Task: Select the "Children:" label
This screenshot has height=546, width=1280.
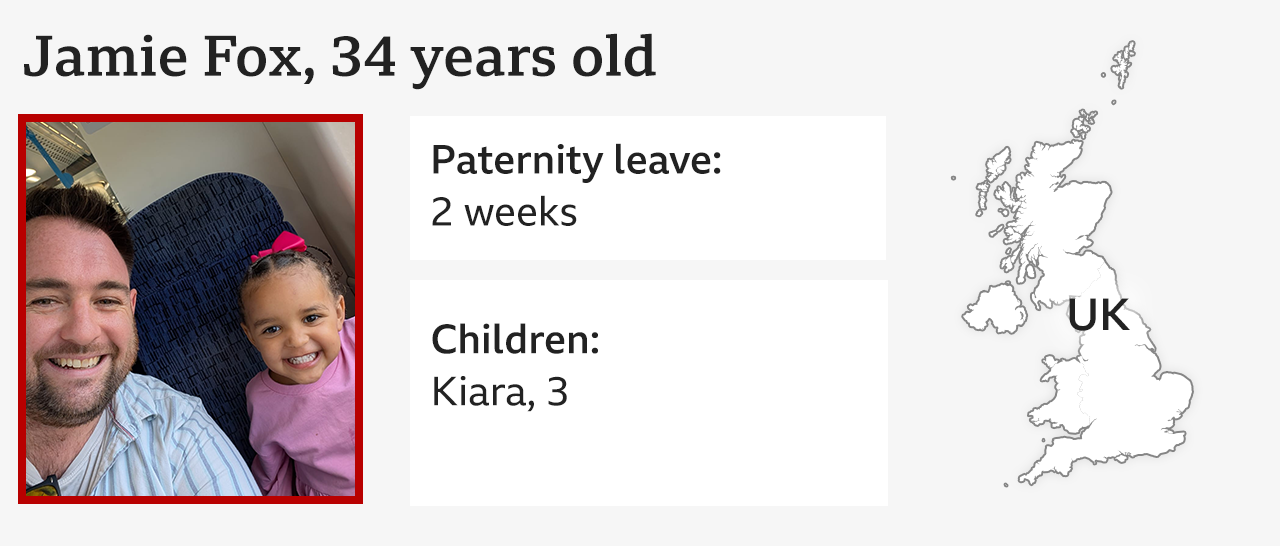Action: pos(515,341)
